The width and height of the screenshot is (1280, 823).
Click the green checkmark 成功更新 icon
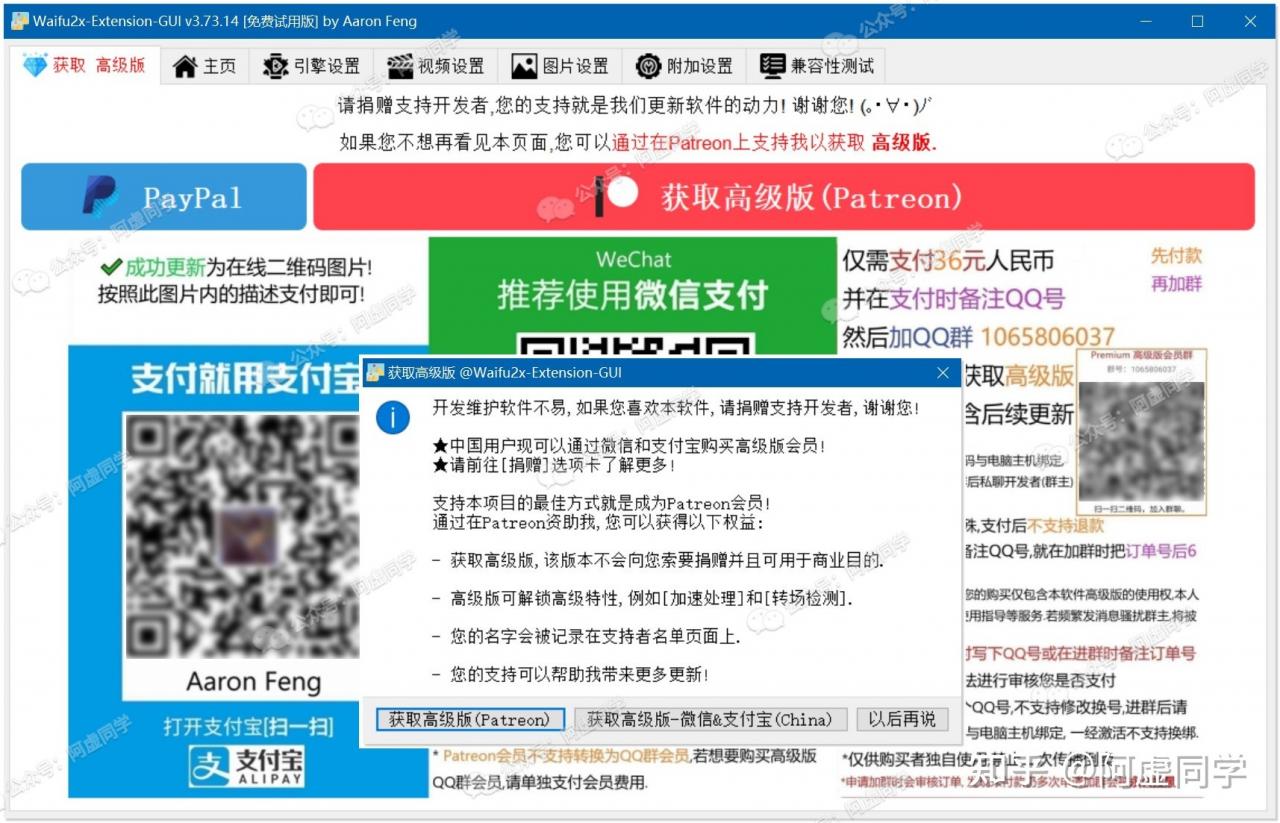[x=111, y=267]
